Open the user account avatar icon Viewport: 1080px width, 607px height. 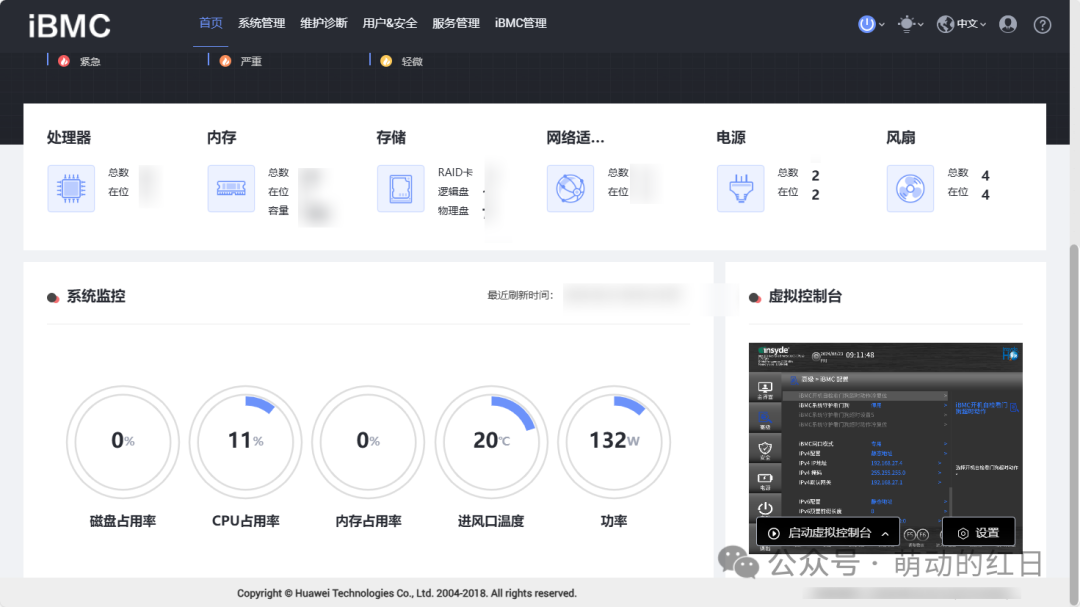pos(1008,24)
